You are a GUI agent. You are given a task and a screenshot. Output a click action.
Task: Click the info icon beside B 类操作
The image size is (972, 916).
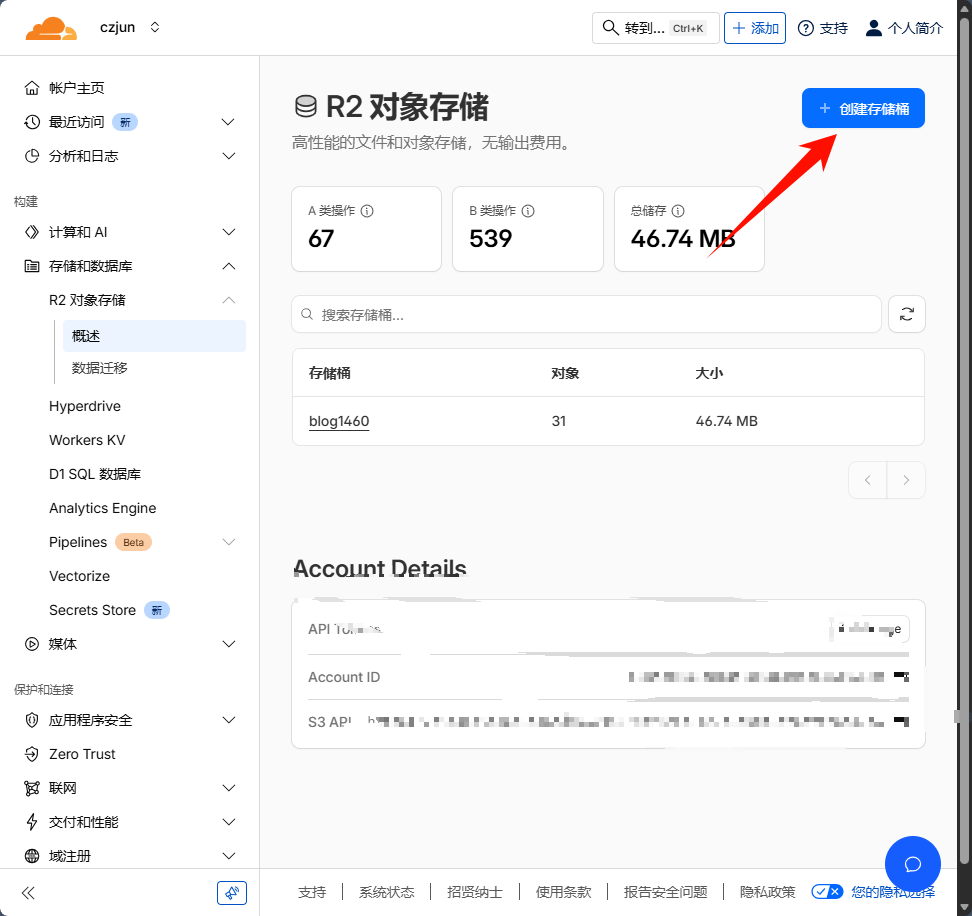(x=528, y=211)
